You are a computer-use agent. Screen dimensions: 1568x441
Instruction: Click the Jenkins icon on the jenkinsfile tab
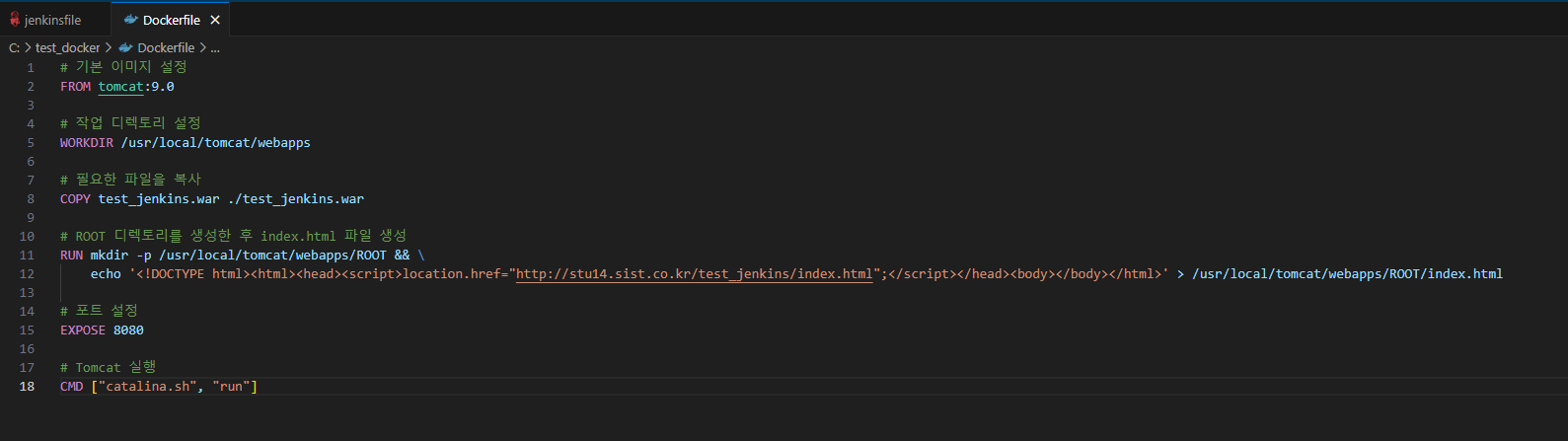pos(15,20)
